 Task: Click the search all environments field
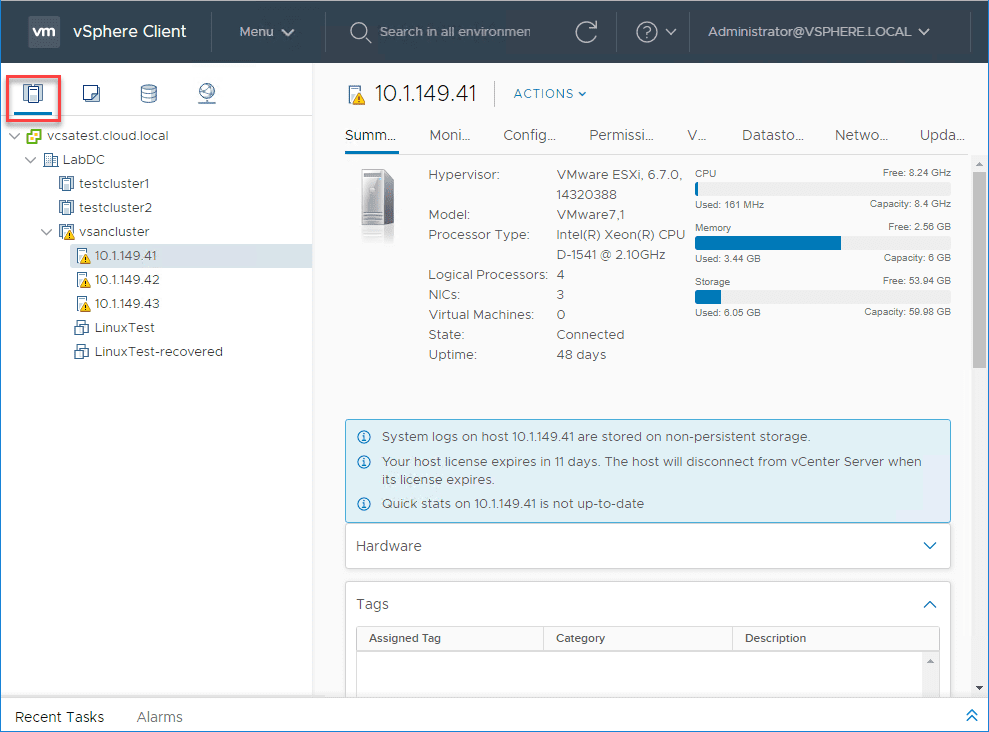(454, 32)
